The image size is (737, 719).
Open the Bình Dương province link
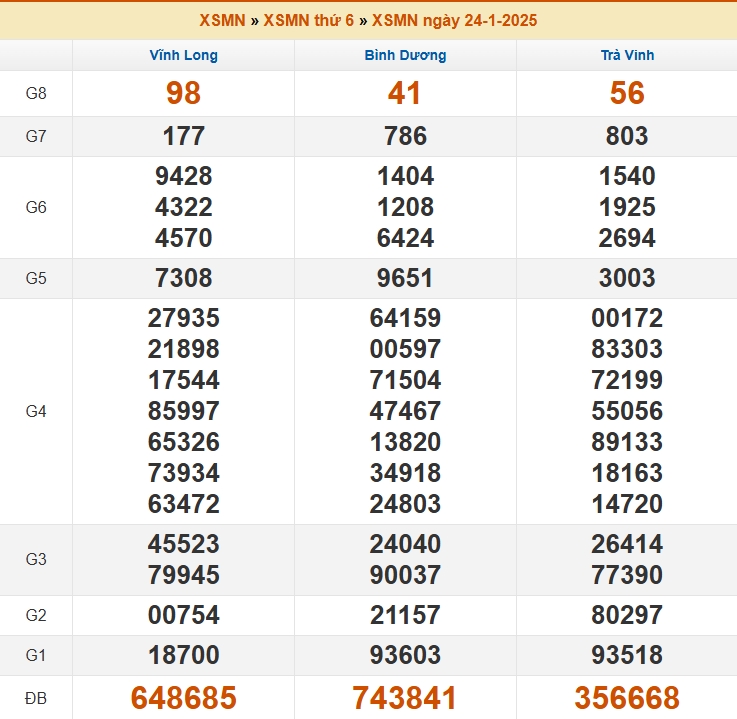coord(406,55)
